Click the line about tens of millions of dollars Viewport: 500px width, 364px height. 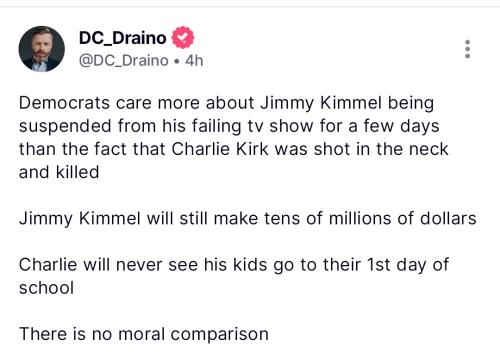click(248, 219)
